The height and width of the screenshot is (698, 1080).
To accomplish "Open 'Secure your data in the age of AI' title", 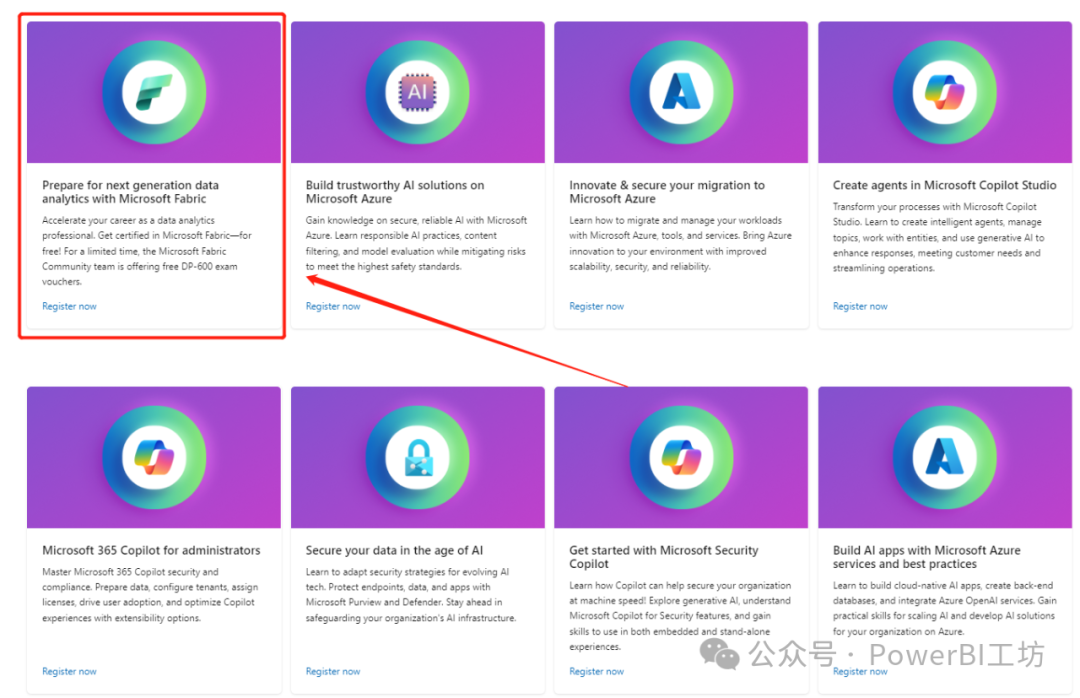I will 394,551.
